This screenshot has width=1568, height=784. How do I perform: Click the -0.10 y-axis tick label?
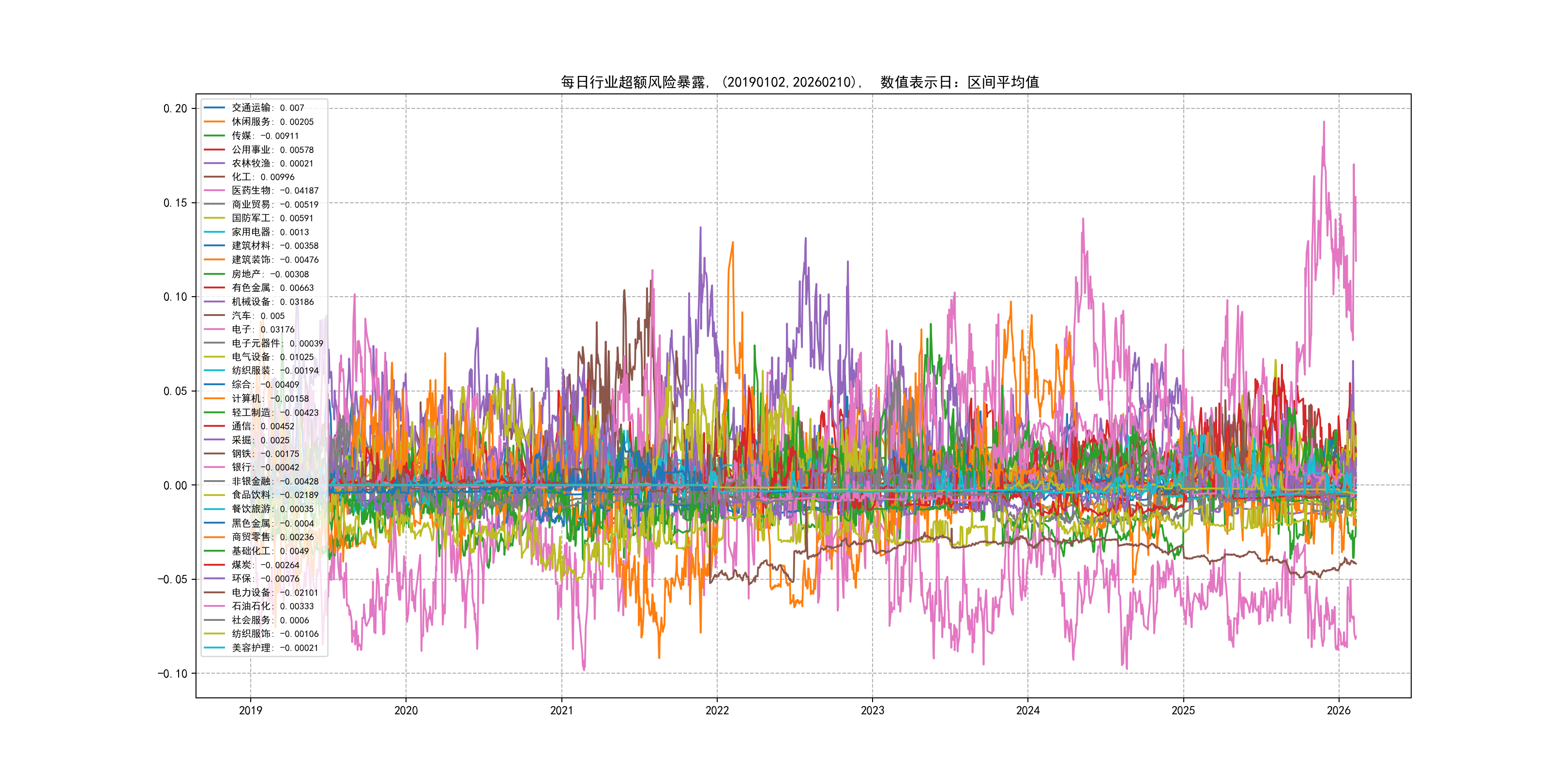[173, 673]
